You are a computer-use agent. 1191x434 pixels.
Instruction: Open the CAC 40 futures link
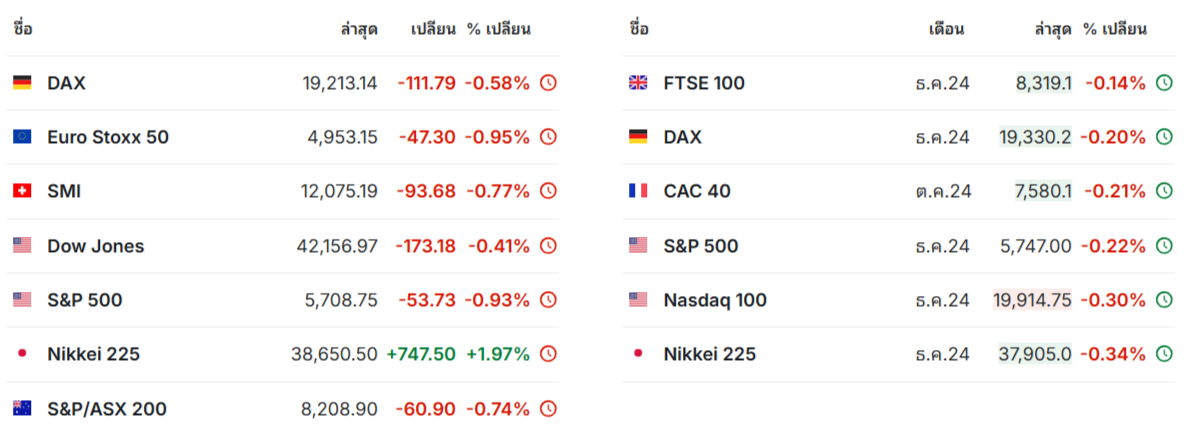(x=697, y=191)
